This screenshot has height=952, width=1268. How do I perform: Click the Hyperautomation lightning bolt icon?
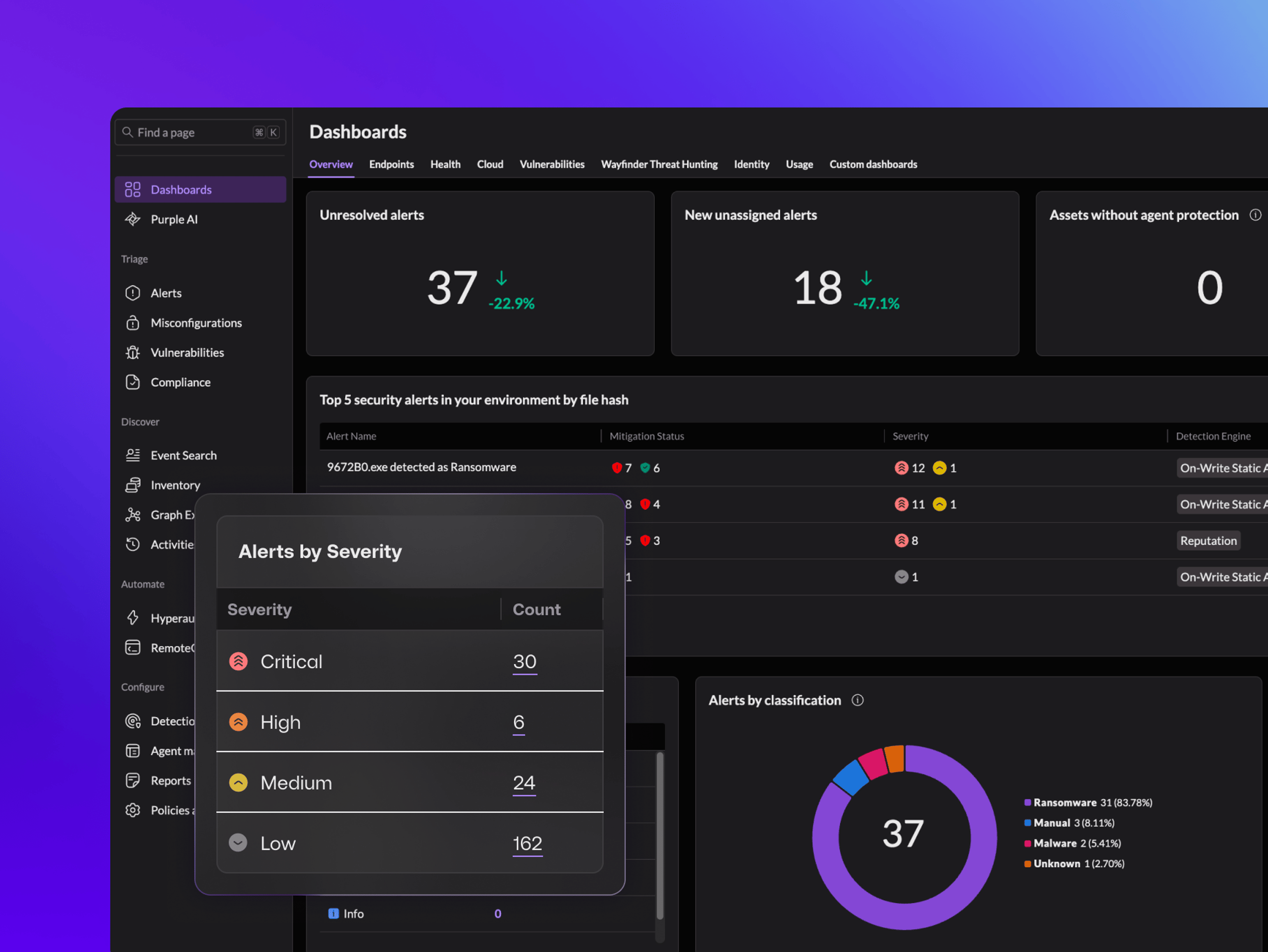coord(132,619)
